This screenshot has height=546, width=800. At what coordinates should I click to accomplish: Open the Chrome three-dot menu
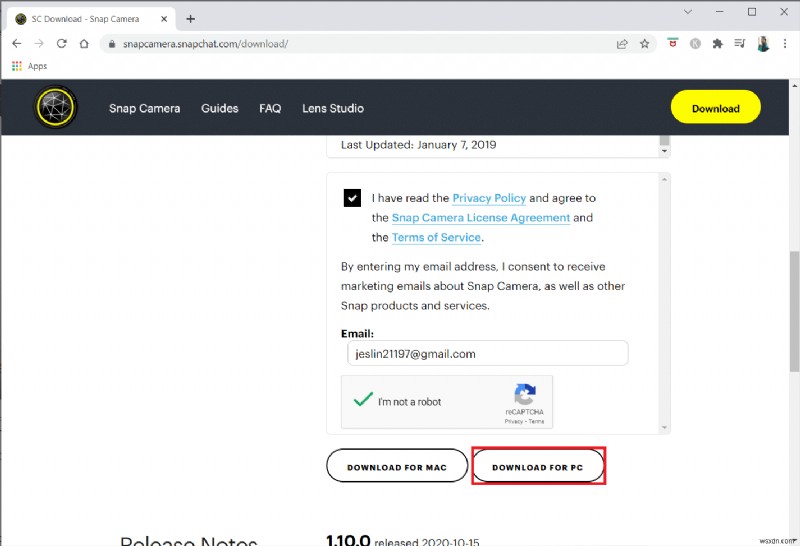(785, 44)
